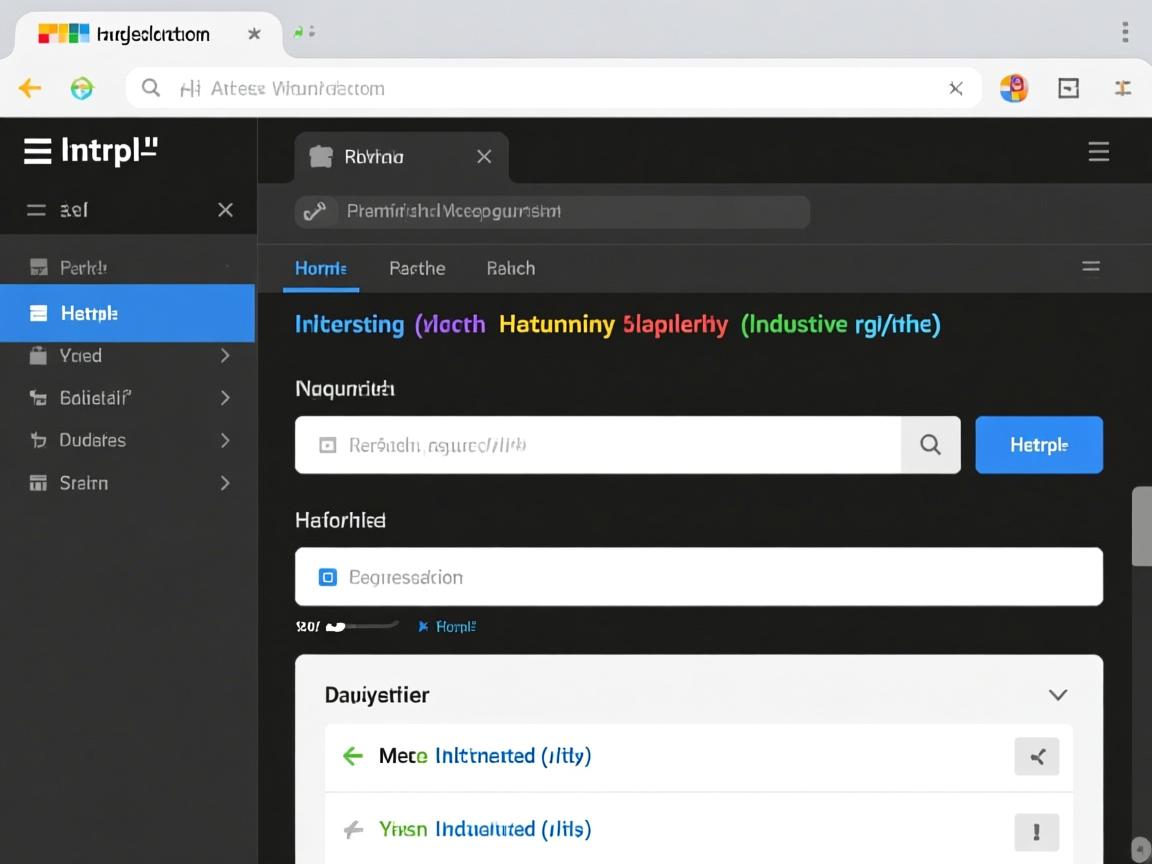This screenshot has height=864, width=1152.
Task: Click the three-dot browser menu icon
Action: [x=1125, y=32]
